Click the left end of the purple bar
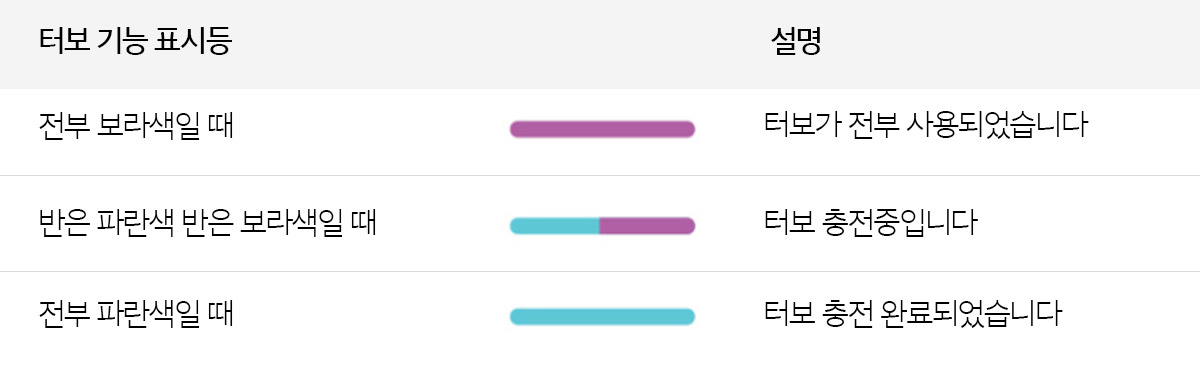1200x370 pixels. tap(517, 129)
